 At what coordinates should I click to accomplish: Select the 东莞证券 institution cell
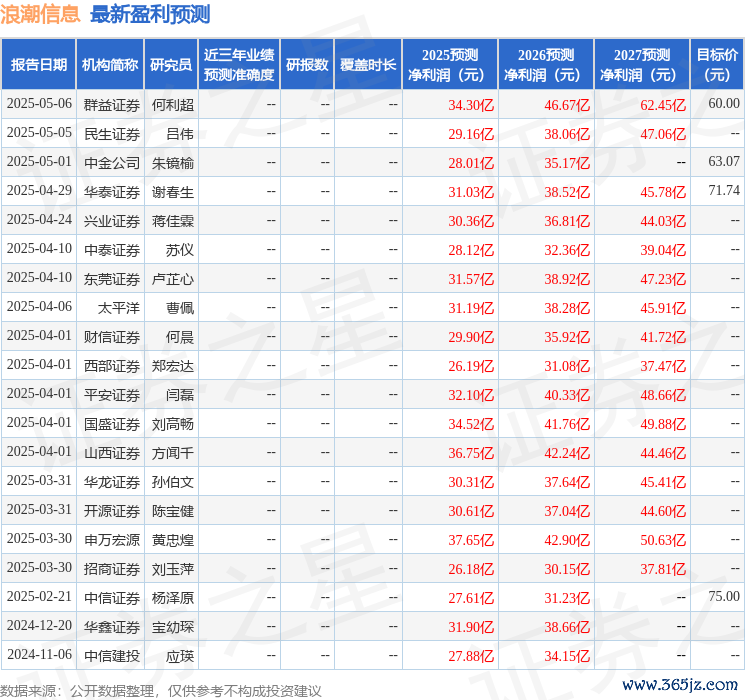(112, 279)
